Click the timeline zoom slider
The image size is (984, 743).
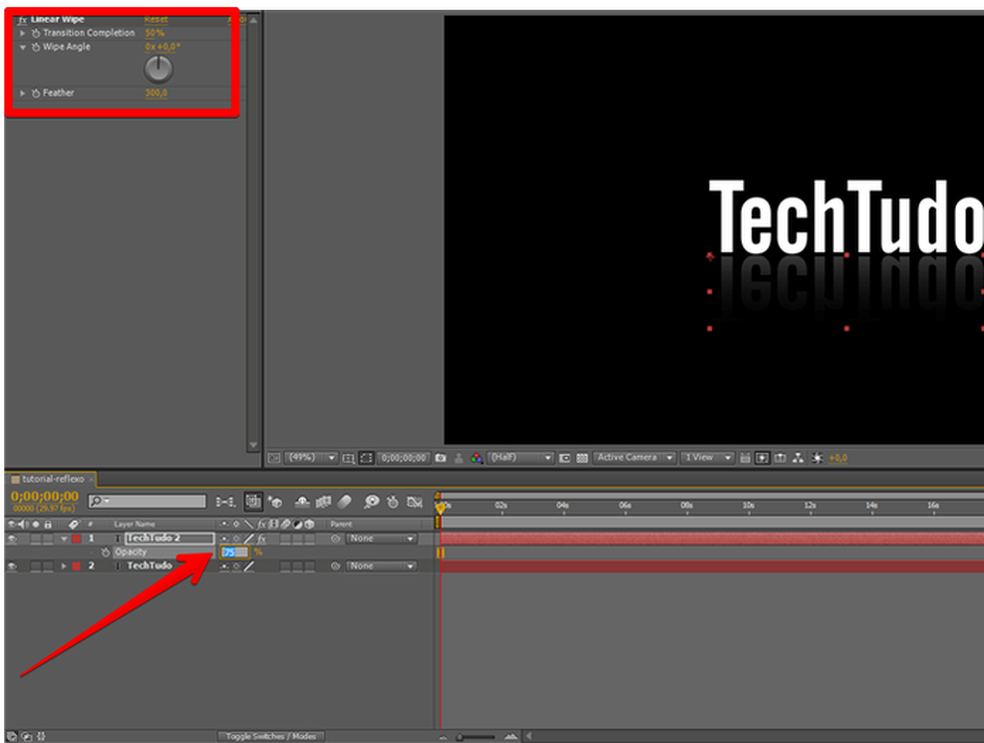click(x=476, y=737)
